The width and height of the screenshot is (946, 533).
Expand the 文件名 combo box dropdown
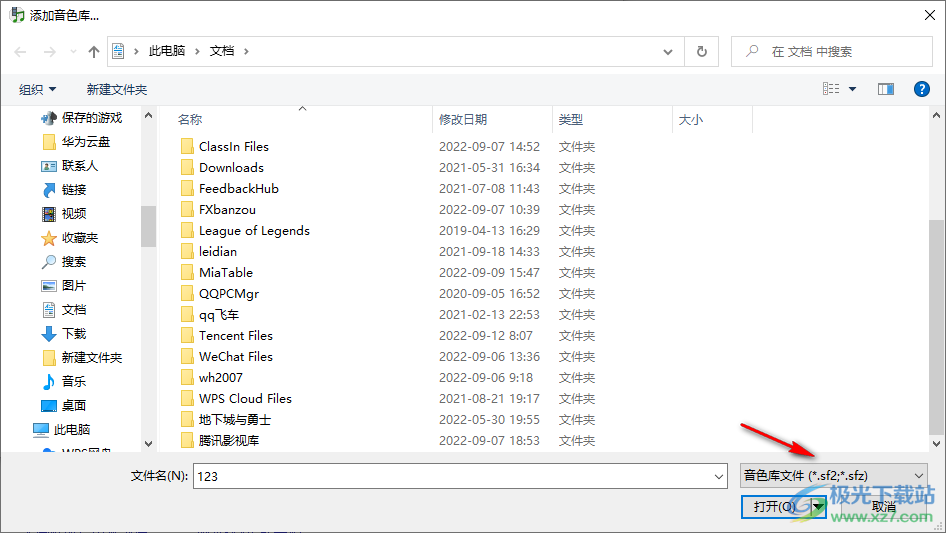point(719,476)
